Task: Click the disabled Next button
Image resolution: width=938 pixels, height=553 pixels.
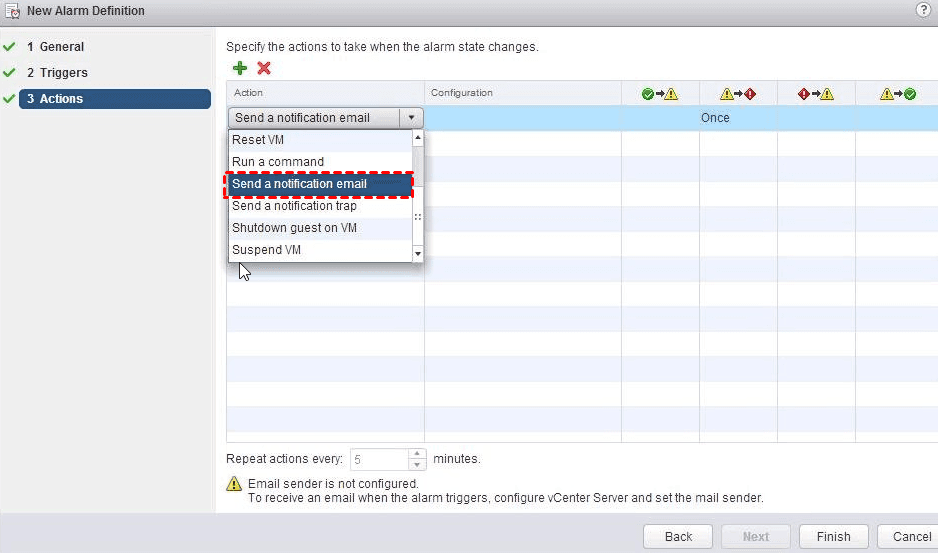Action: tap(756, 537)
